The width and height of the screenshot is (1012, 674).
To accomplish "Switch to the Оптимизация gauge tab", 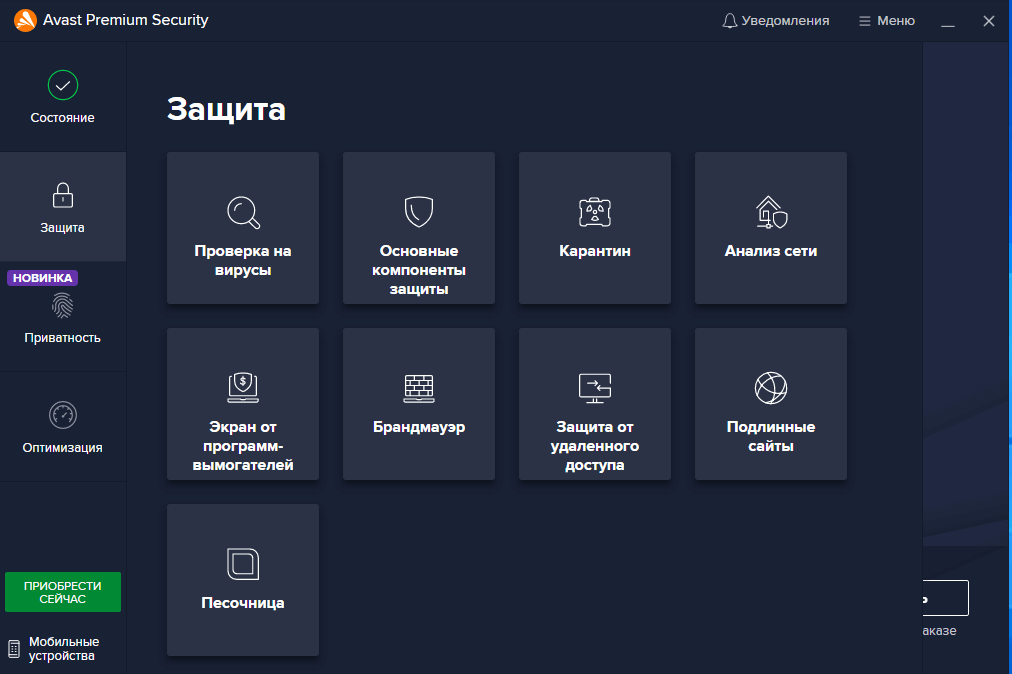I will click(63, 427).
